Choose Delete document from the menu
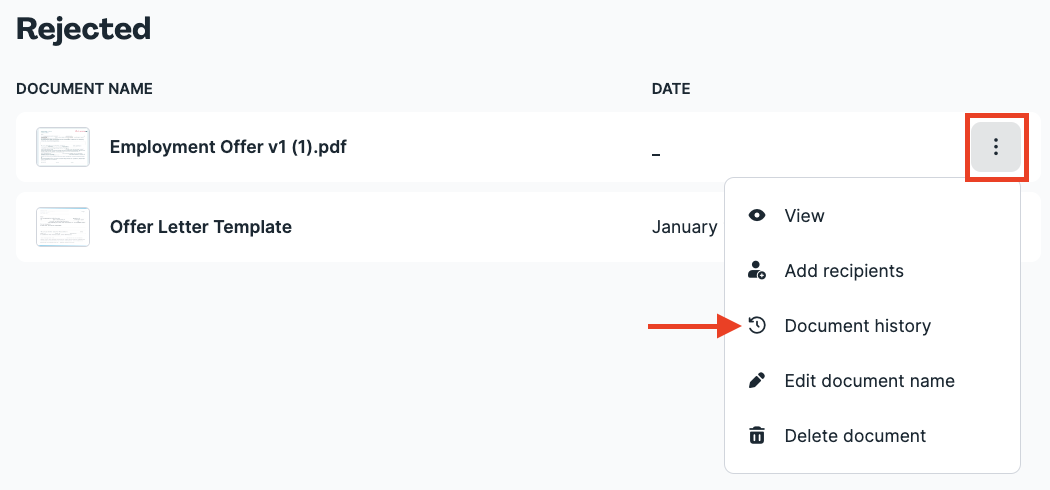The width and height of the screenshot is (1050, 490). tap(872, 435)
